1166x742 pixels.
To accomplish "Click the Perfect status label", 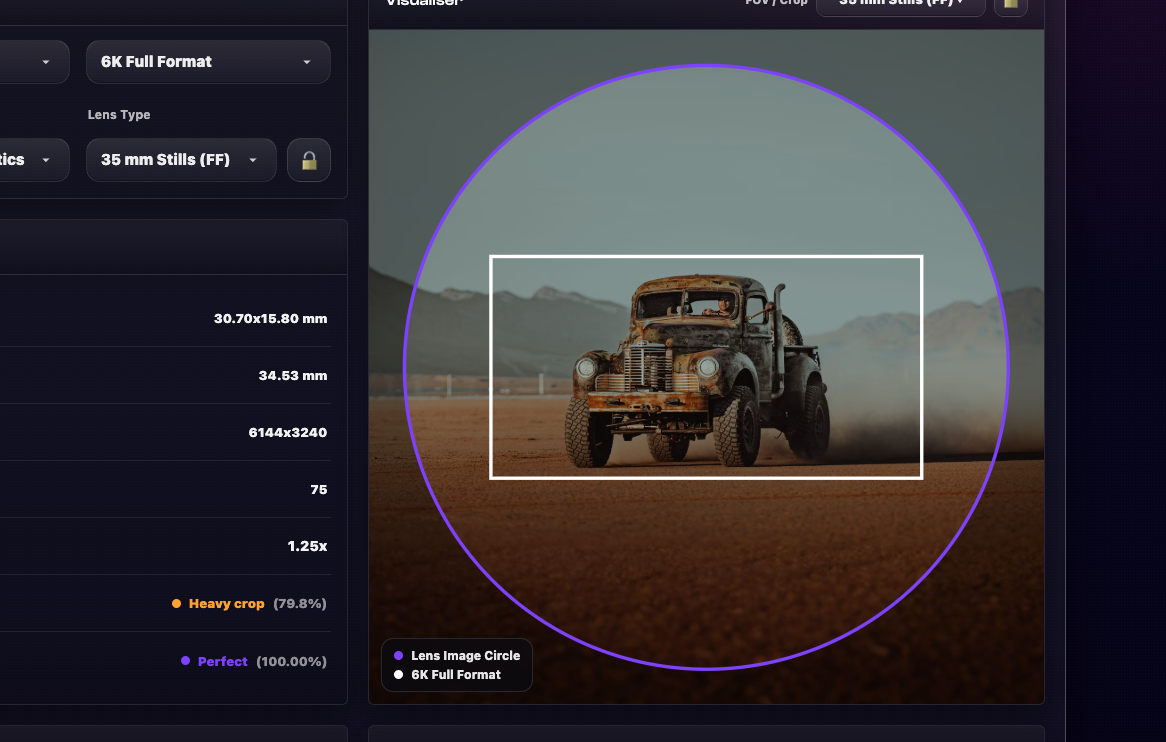I will (x=222, y=662).
